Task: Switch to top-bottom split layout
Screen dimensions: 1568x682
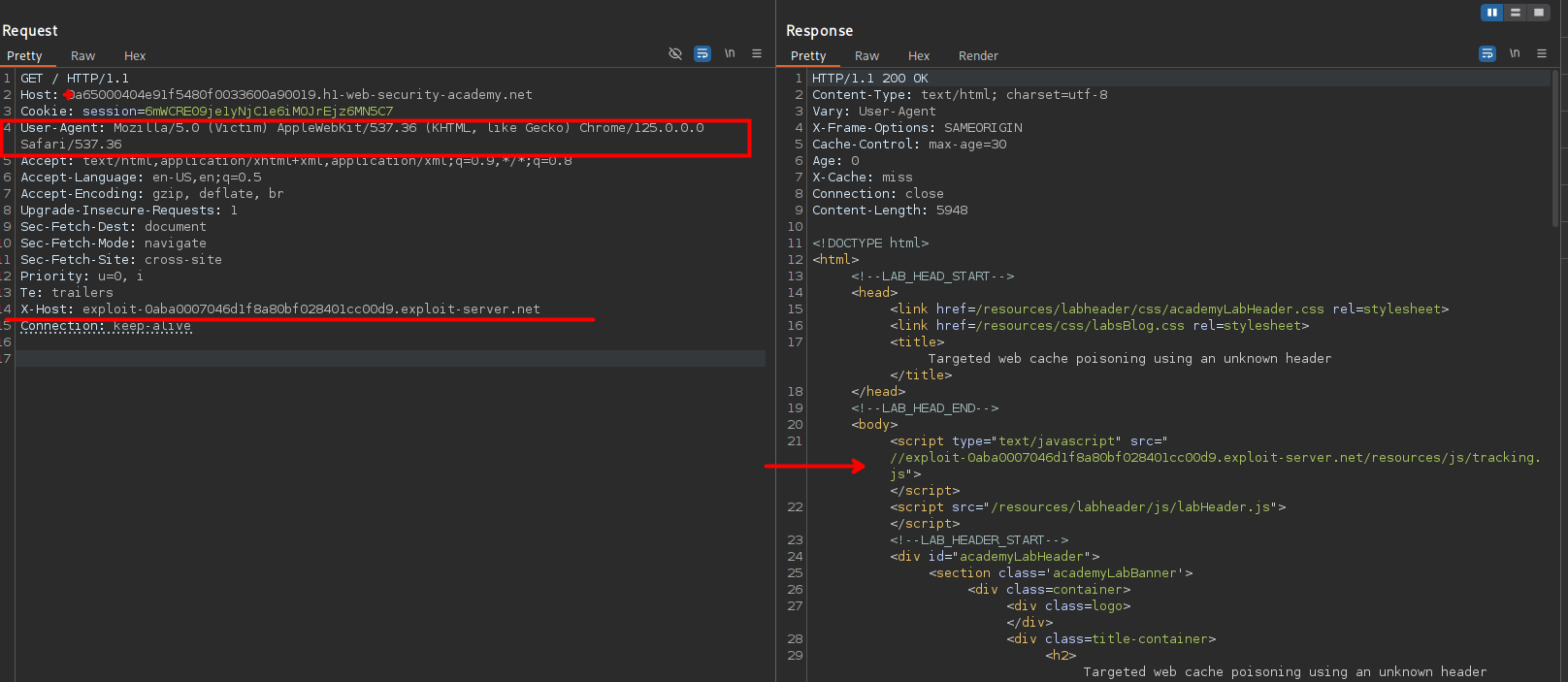Action: [1516, 13]
